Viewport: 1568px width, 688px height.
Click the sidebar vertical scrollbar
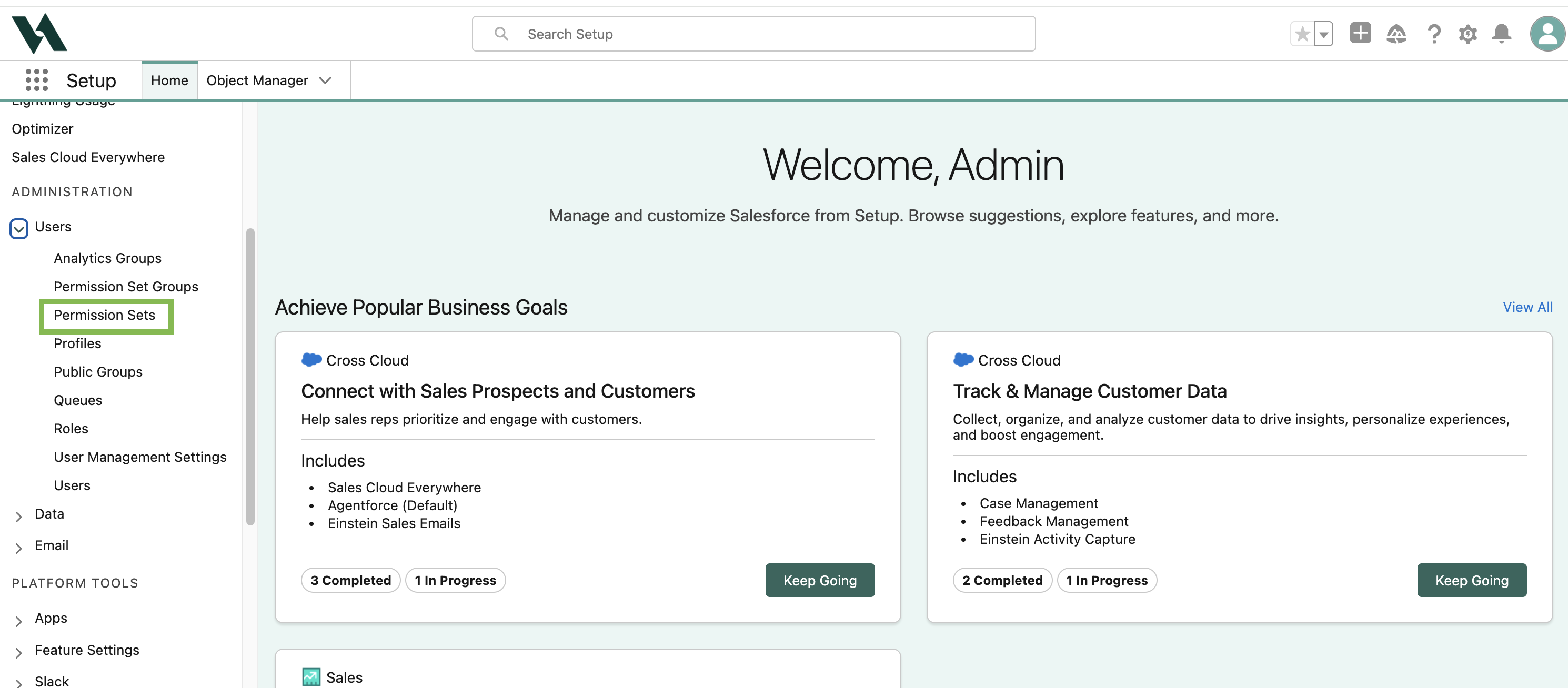point(249,376)
